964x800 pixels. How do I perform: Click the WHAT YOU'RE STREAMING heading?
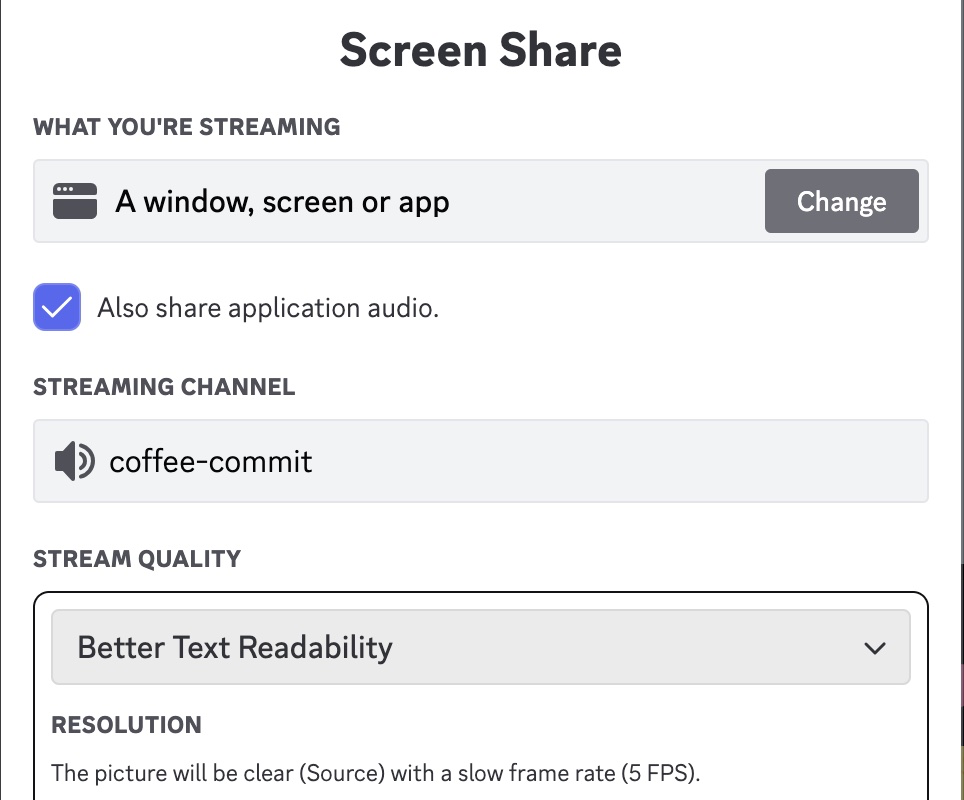187,127
